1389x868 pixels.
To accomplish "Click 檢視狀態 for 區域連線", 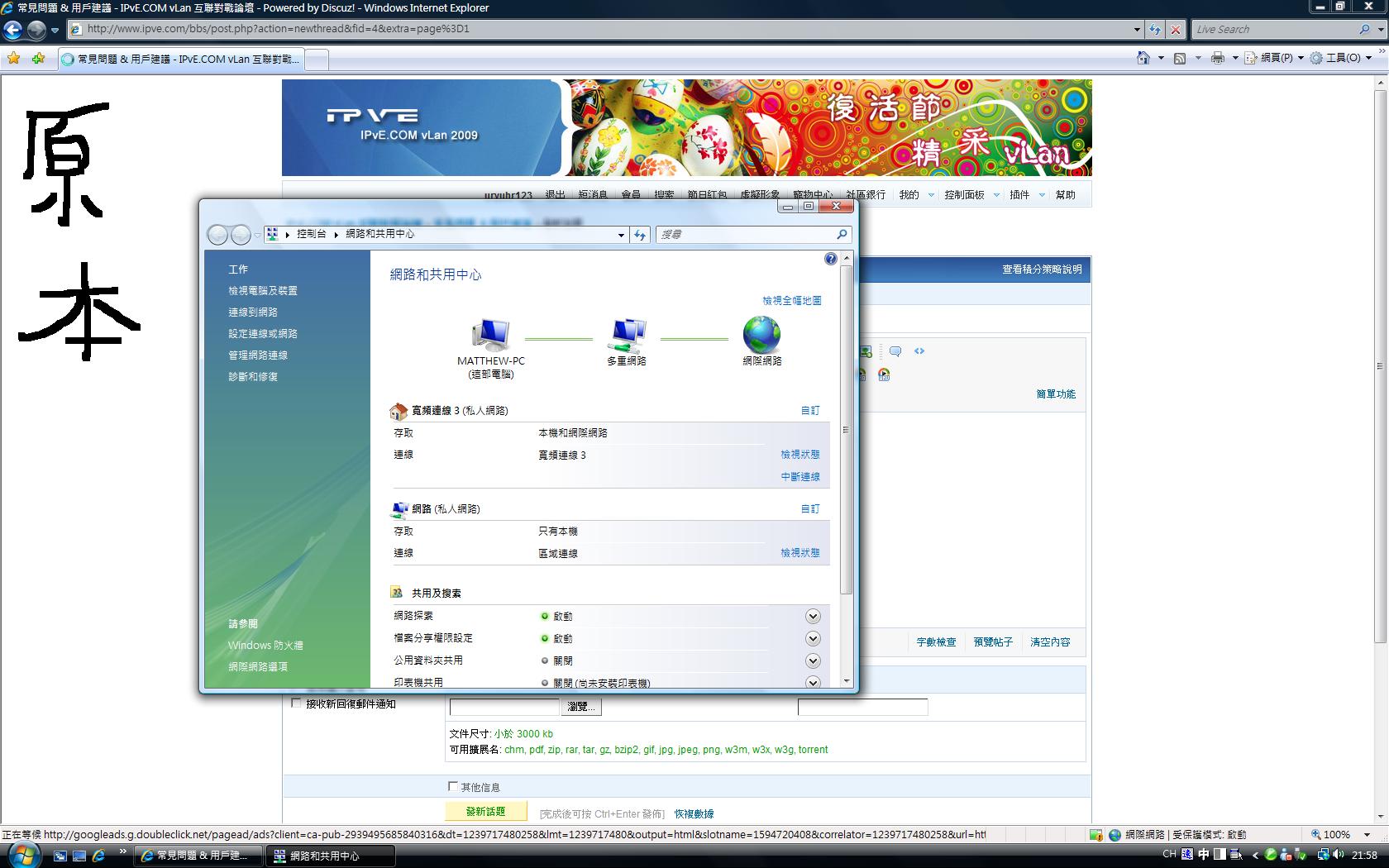I will click(x=800, y=553).
